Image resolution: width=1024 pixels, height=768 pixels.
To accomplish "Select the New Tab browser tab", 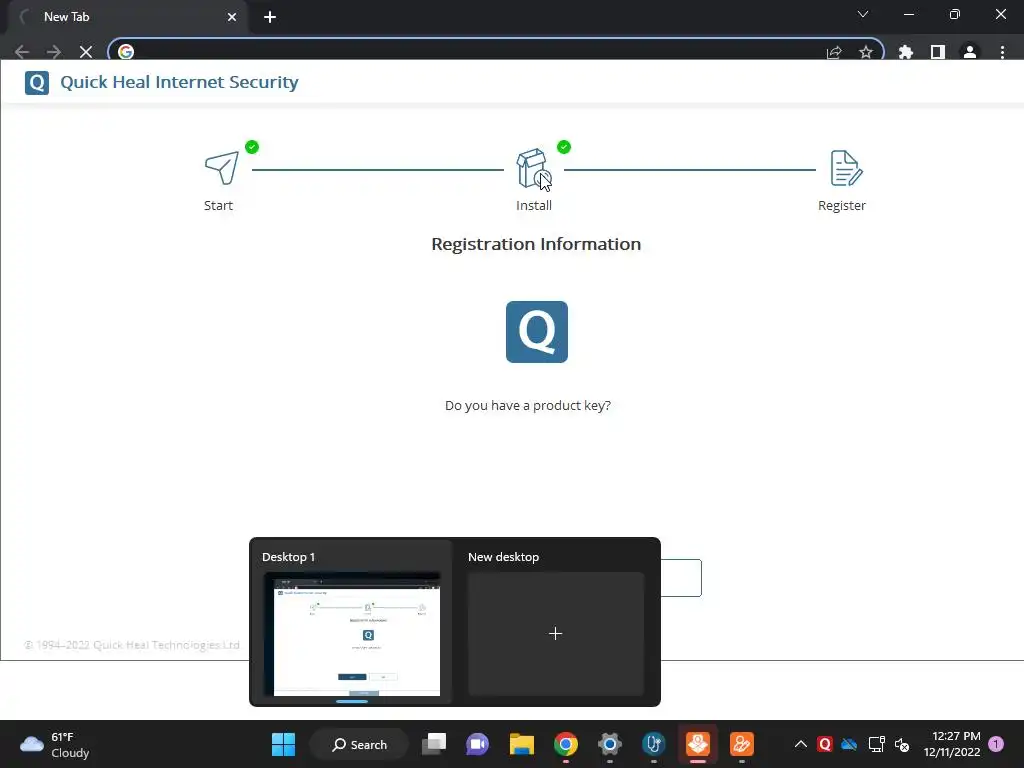I will [127, 17].
